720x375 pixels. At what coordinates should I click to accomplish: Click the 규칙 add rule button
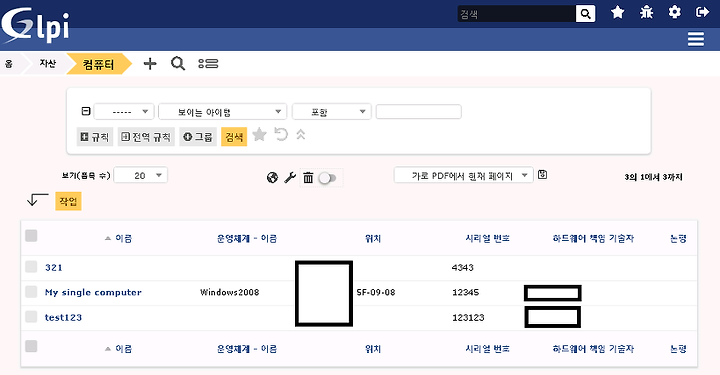[x=95, y=137]
